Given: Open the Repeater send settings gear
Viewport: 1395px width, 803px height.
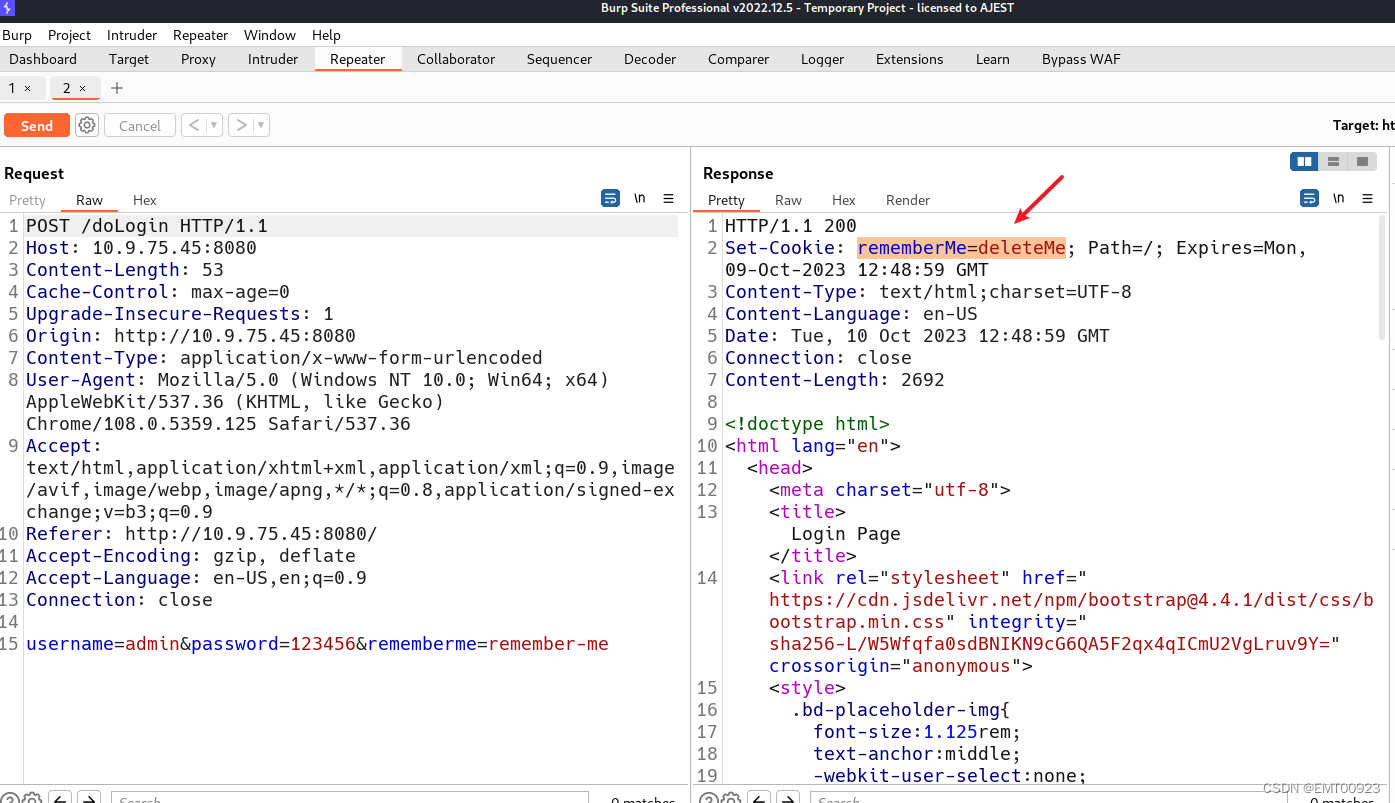Looking at the screenshot, I should click(87, 125).
